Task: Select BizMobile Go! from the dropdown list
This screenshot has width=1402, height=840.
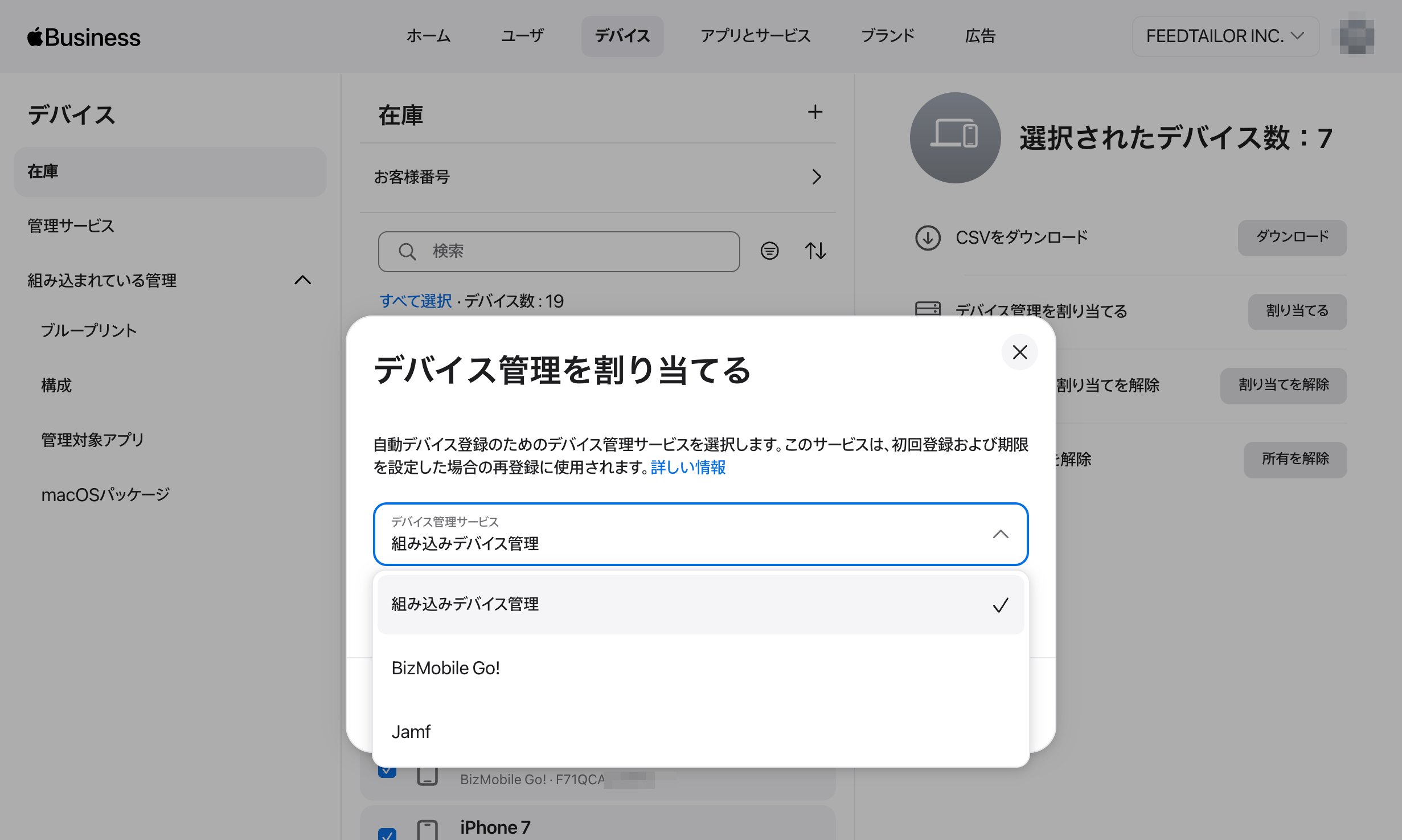Action: (700, 668)
